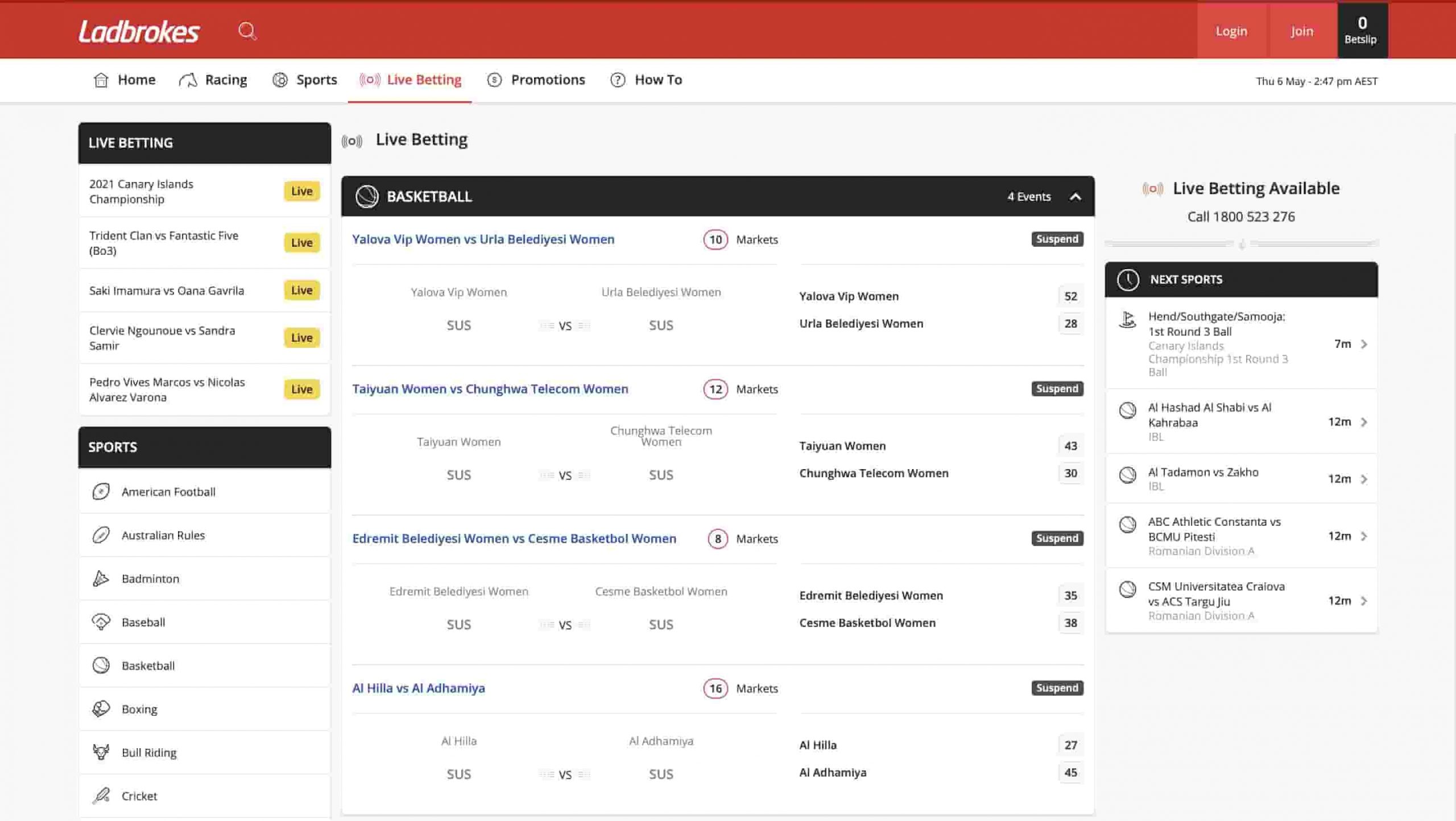Open Edremit Belediyesi vs Cesme Basketbol match

514,538
